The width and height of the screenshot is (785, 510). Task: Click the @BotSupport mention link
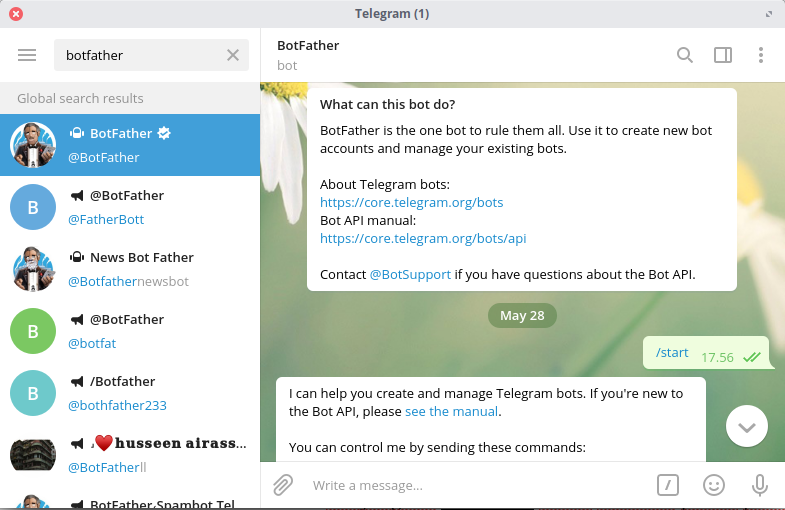click(410, 274)
